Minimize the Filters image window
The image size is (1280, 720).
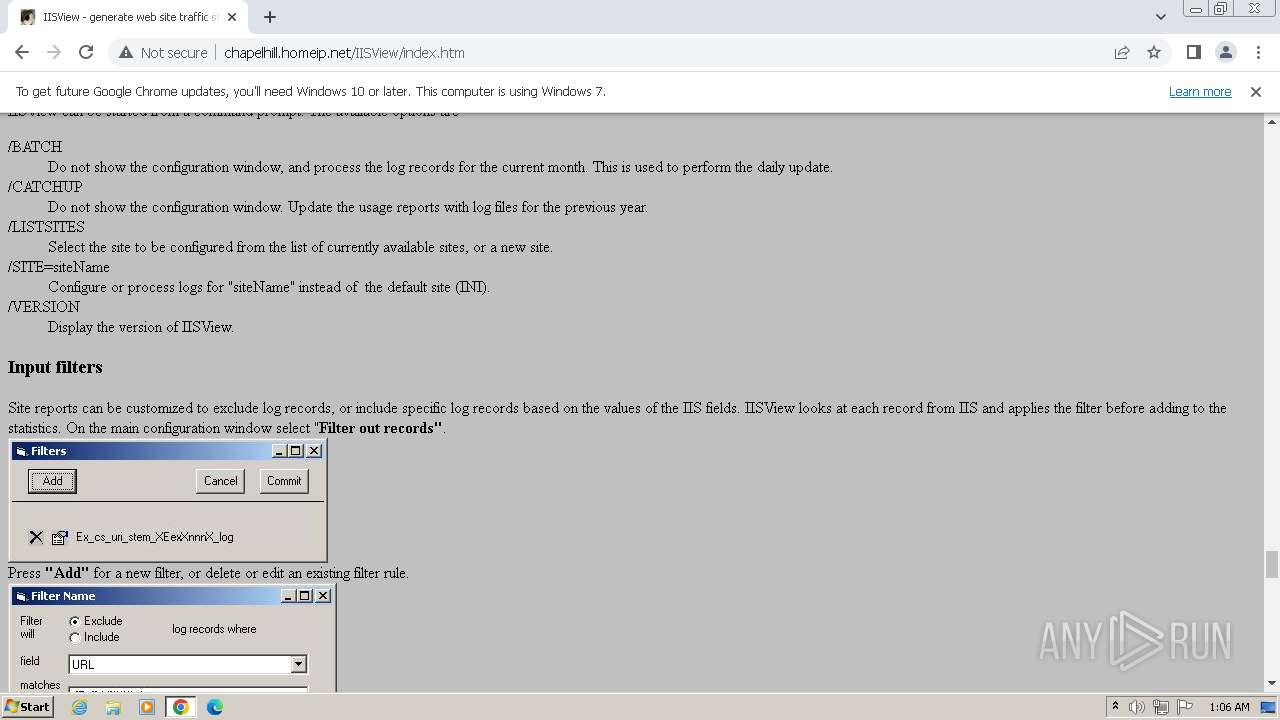click(x=279, y=451)
